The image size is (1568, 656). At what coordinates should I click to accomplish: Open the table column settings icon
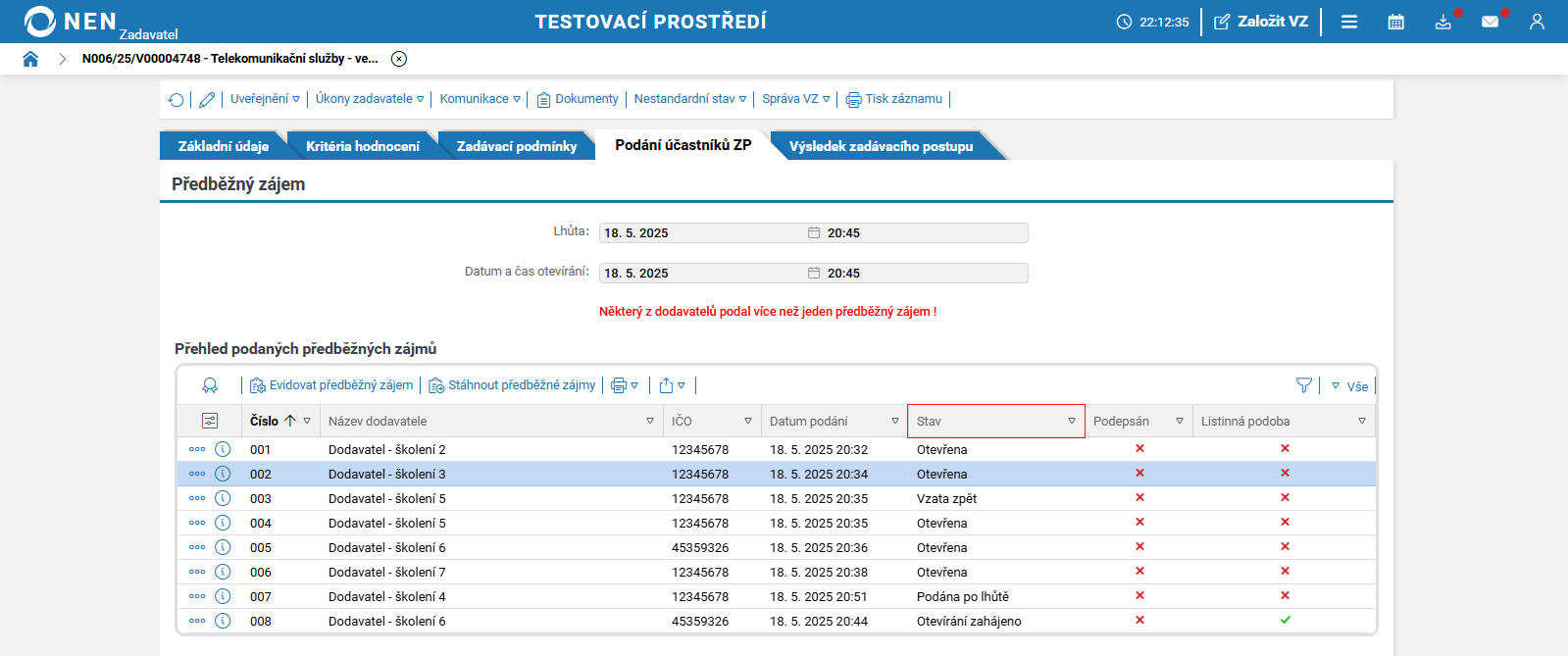pos(210,421)
